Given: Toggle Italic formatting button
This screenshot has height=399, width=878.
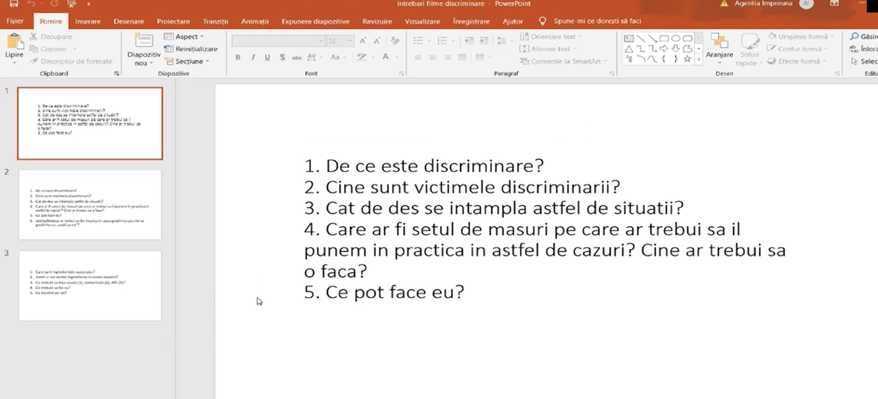Looking at the screenshot, I should pyautogui.click(x=253, y=57).
